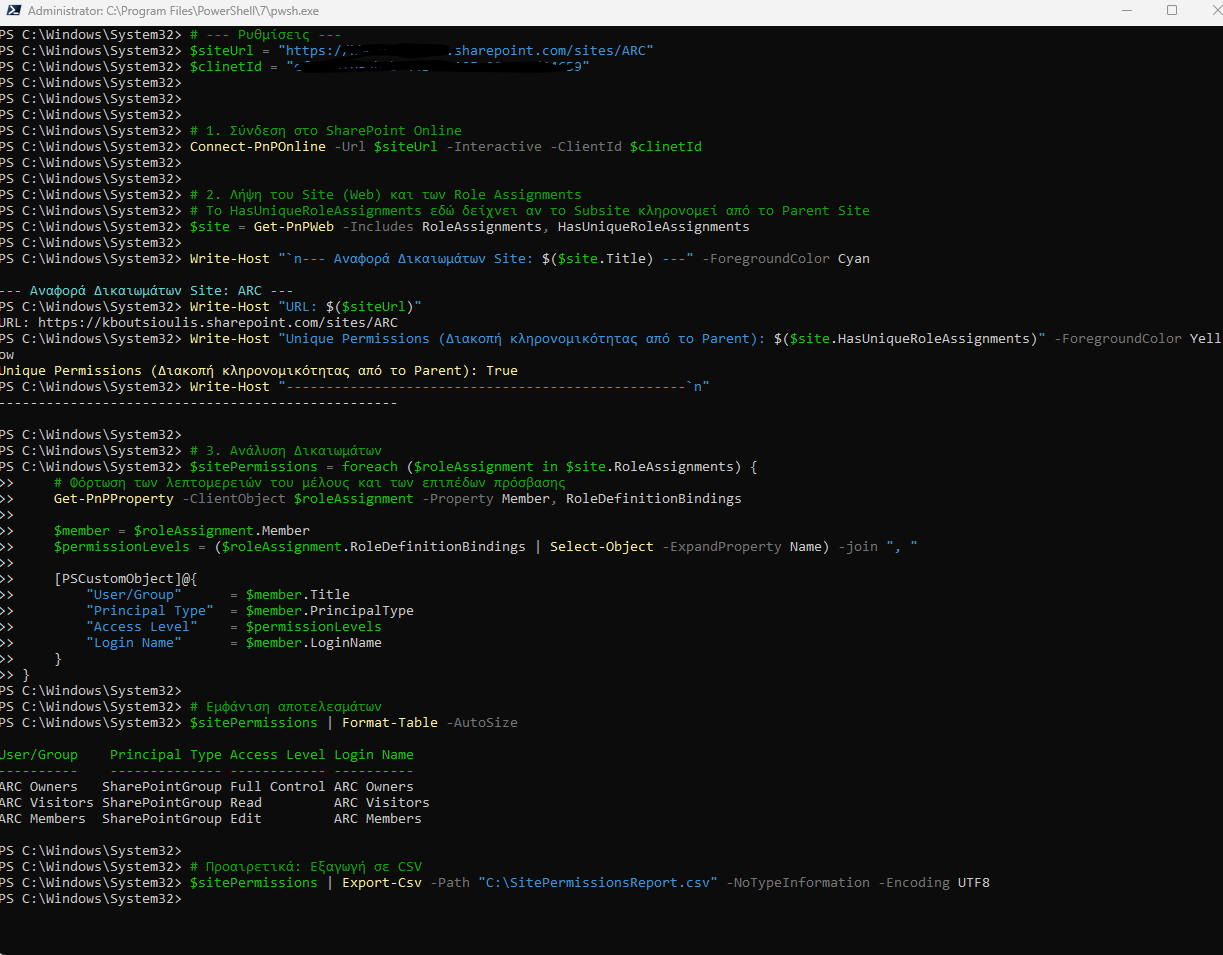Click the Export-Csv cmdlet
Viewport: 1223px width, 955px height.
tap(381, 883)
